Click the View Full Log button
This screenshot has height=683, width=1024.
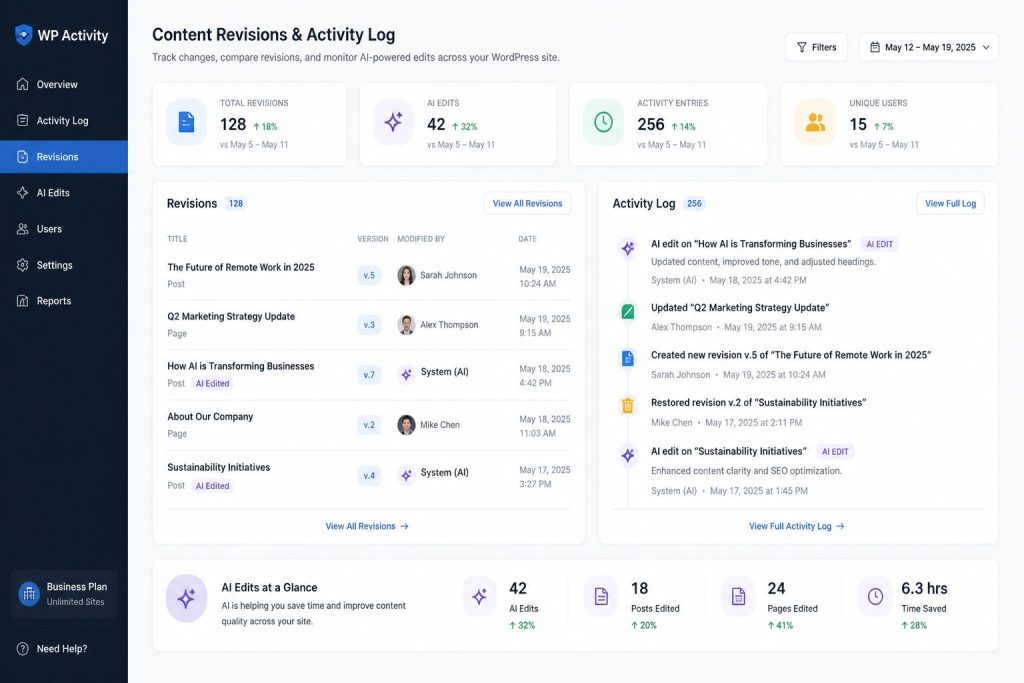pos(950,203)
